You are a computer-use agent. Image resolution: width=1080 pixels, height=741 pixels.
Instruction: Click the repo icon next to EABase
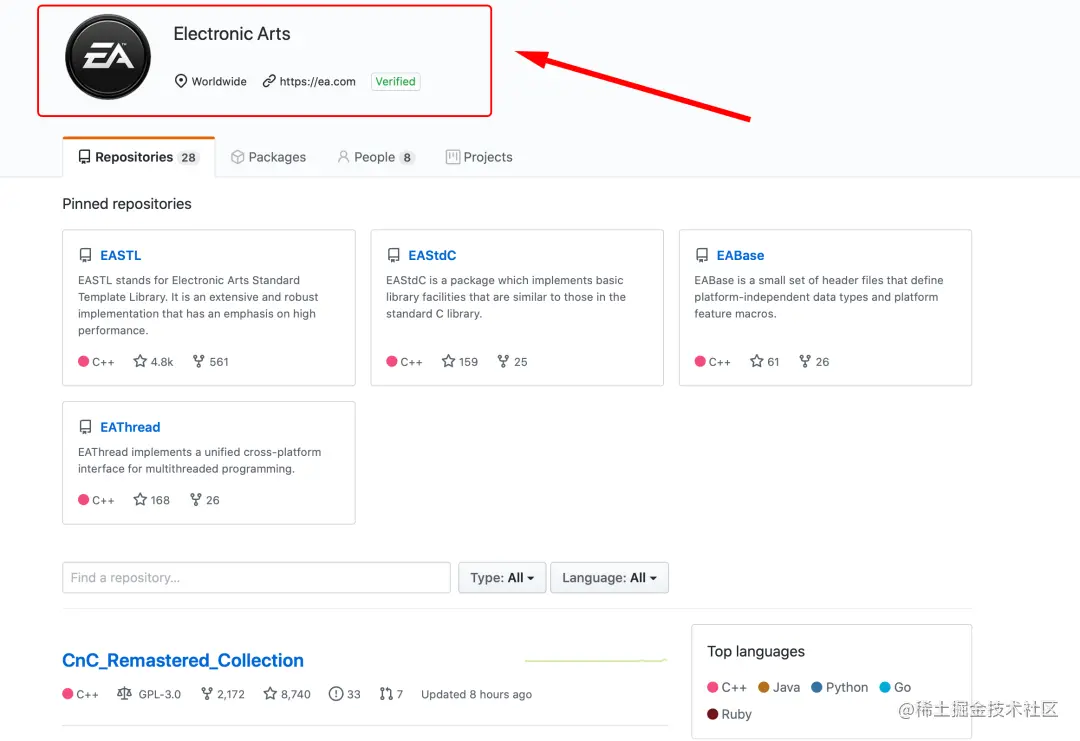click(x=702, y=255)
